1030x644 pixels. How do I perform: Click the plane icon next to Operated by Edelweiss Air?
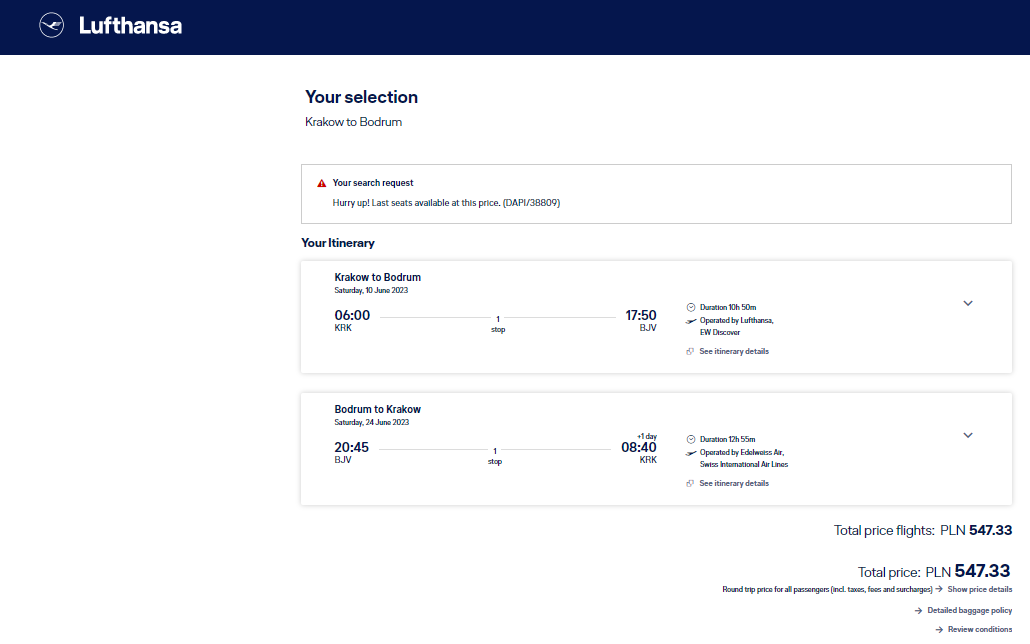coord(690,453)
